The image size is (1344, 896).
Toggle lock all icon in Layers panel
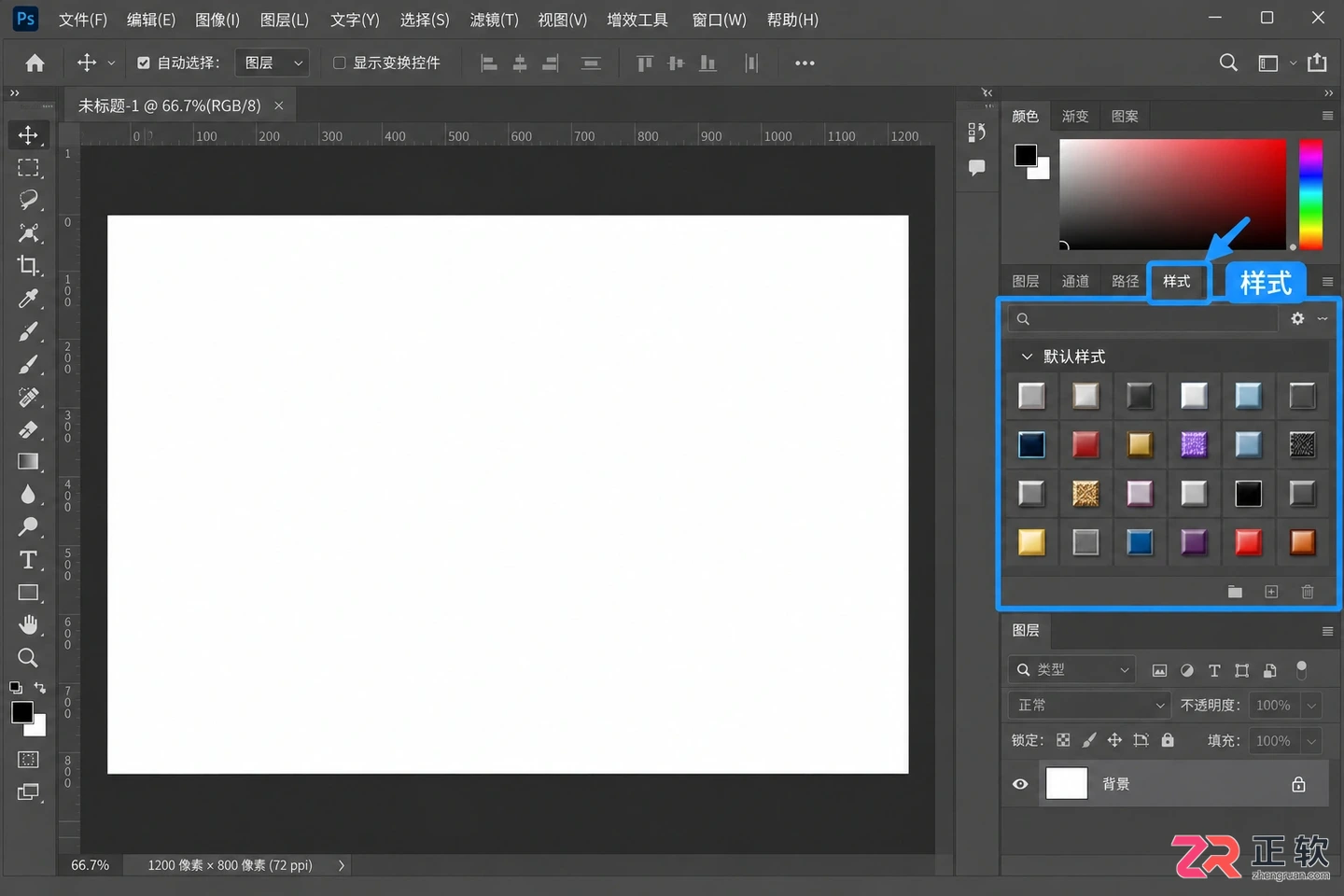pyautogui.click(x=1168, y=740)
